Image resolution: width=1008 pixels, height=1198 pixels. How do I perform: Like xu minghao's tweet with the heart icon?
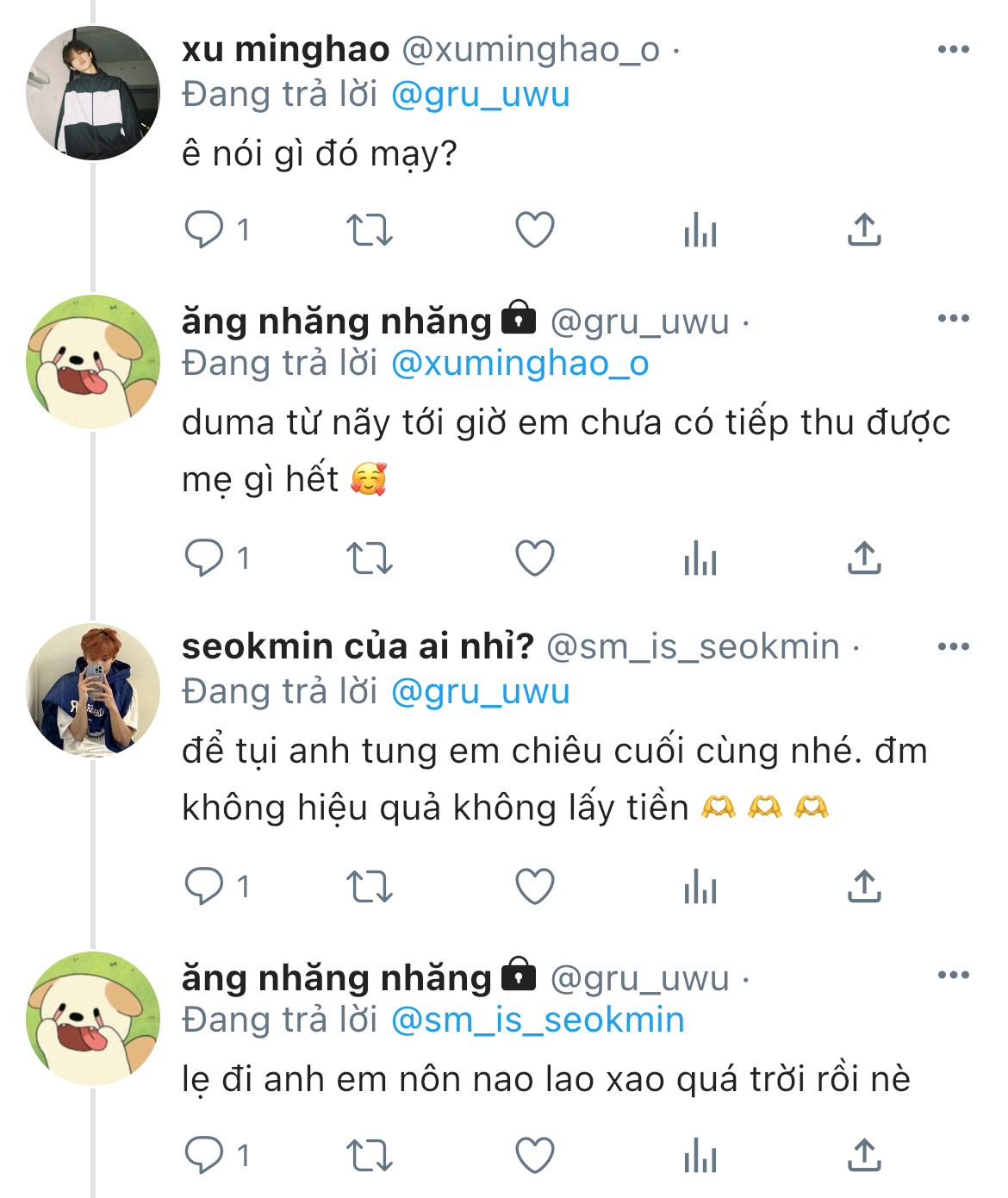534,230
